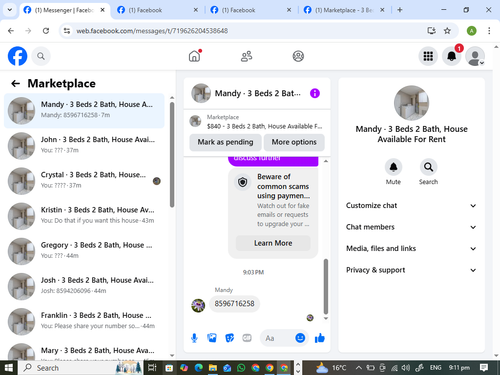Click the conversation list scrollbar
The width and height of the screenshot is (500, 375).
pos(172,155)
